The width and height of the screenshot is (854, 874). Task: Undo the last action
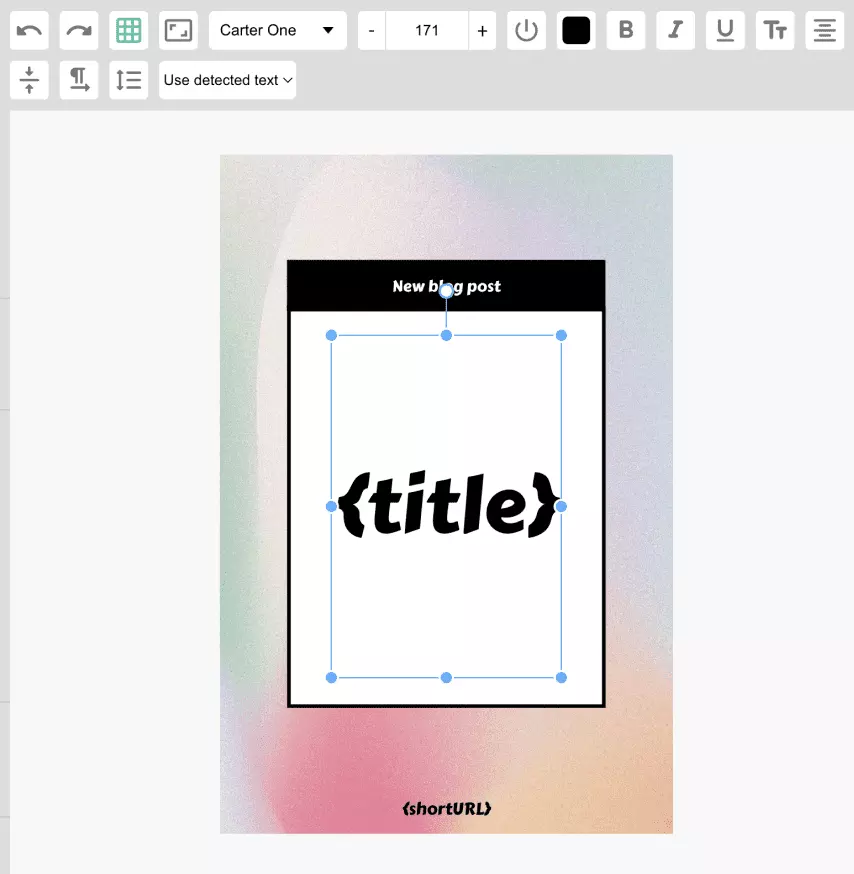pos(29,30)
